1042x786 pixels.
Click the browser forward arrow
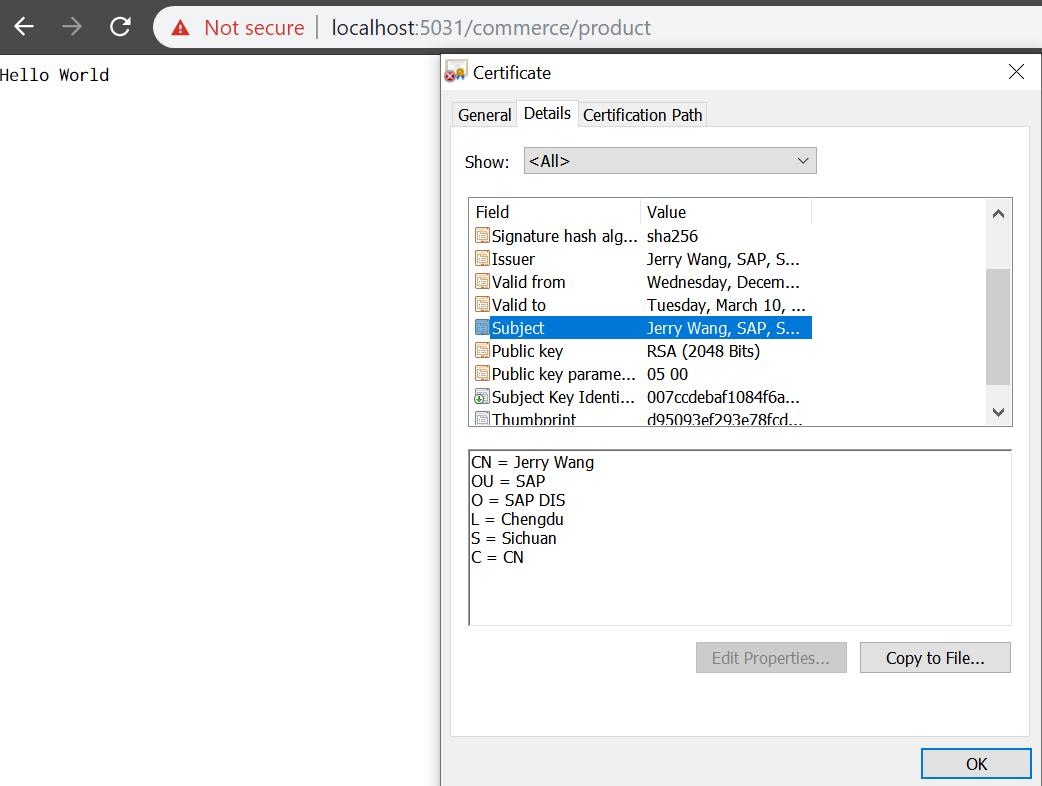click(72, 27)
